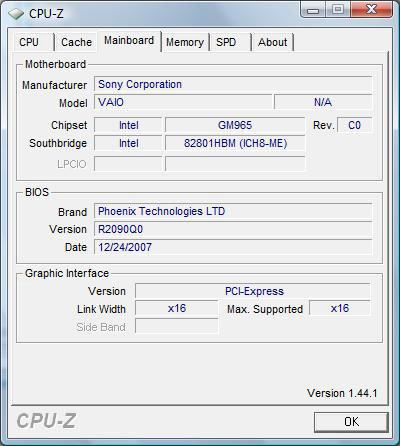Click the Graphic Interface PCI-Express version field

tap(253, 291)
